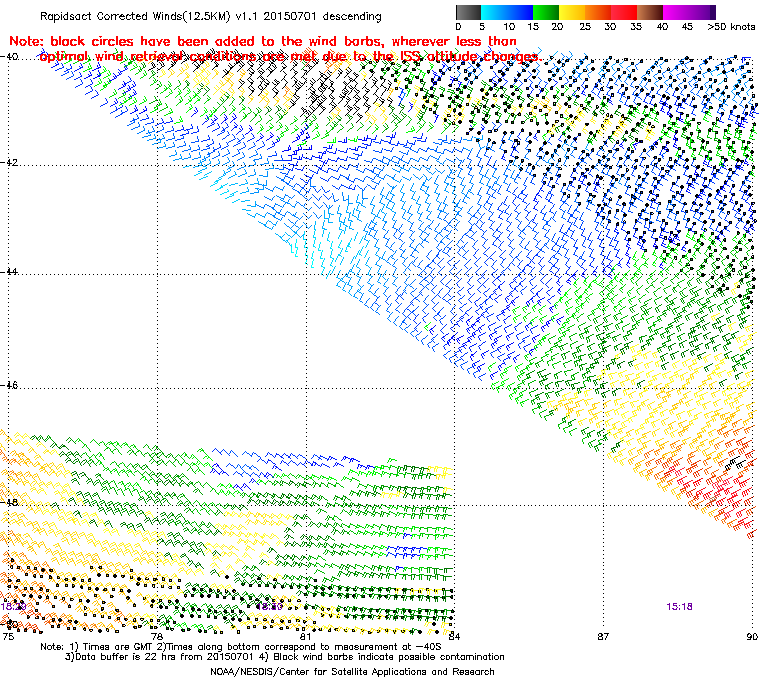Click the '-46' latitude axis label
Screen dimensions: 760x688
pos(9,385)
